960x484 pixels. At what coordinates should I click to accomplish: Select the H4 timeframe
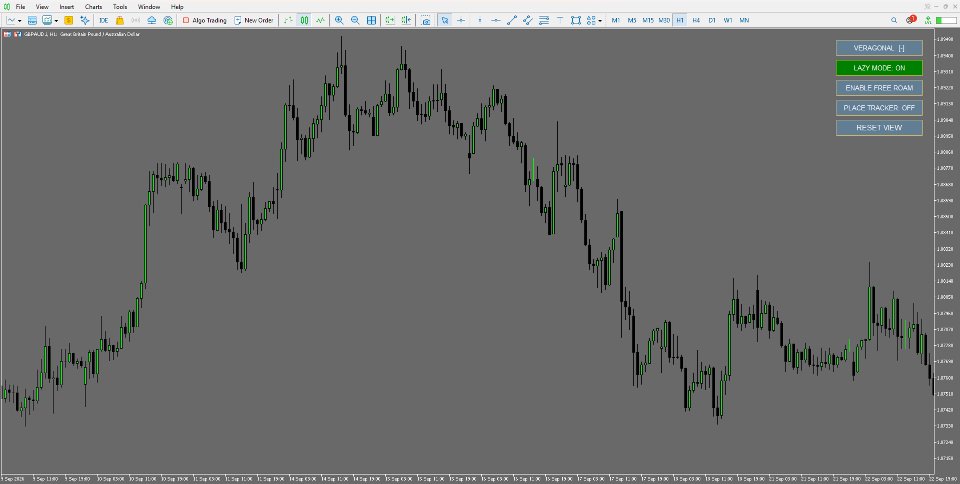coord(696,20)
